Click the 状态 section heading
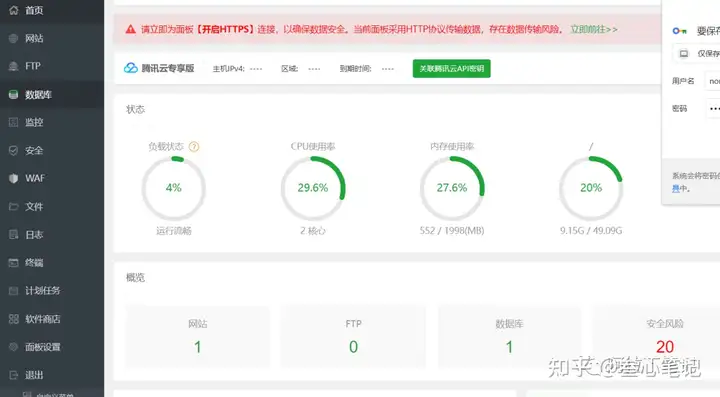Image resolution: width=720 pixels, height=397 pixels. click(135, 109)
